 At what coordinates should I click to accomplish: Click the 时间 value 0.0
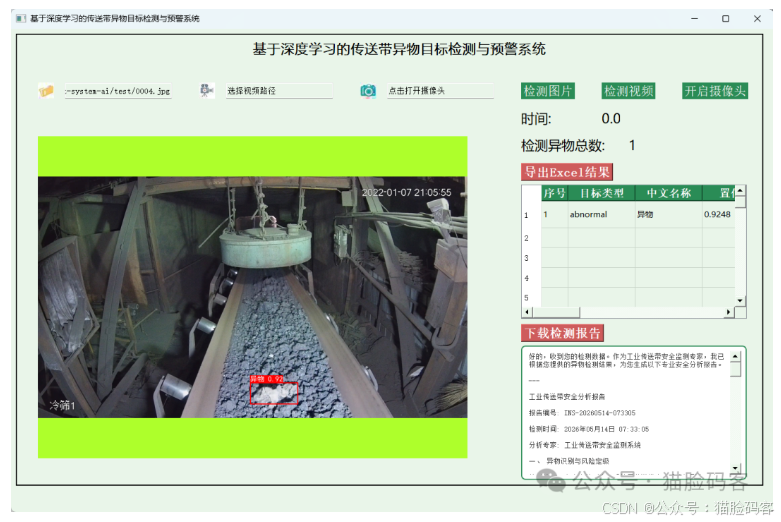click(611, 119)
